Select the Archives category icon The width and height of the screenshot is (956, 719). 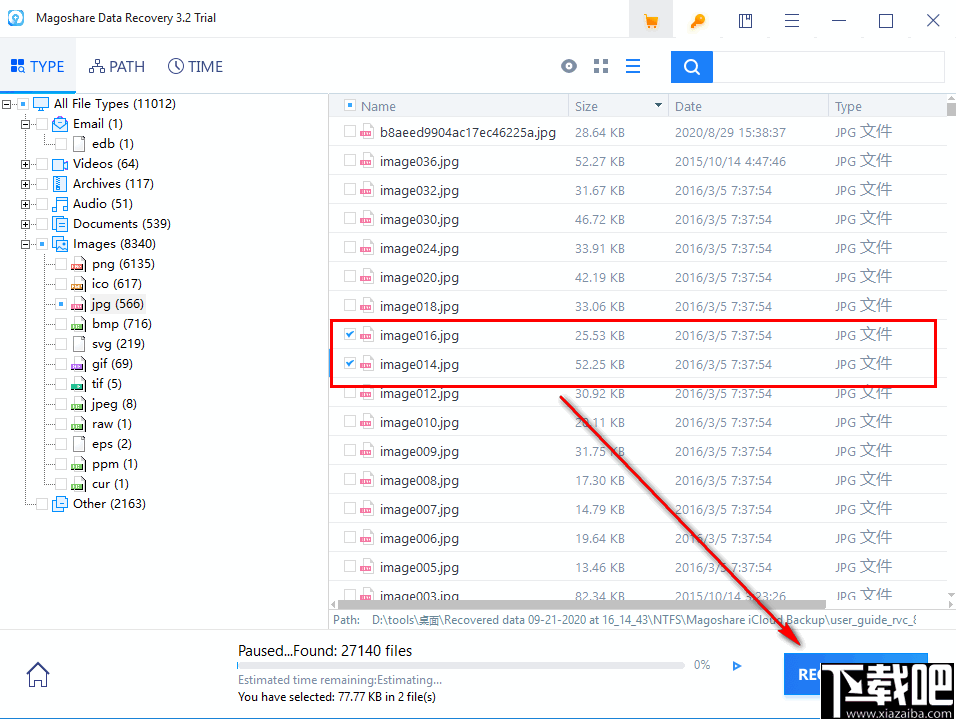coord(60,184)
